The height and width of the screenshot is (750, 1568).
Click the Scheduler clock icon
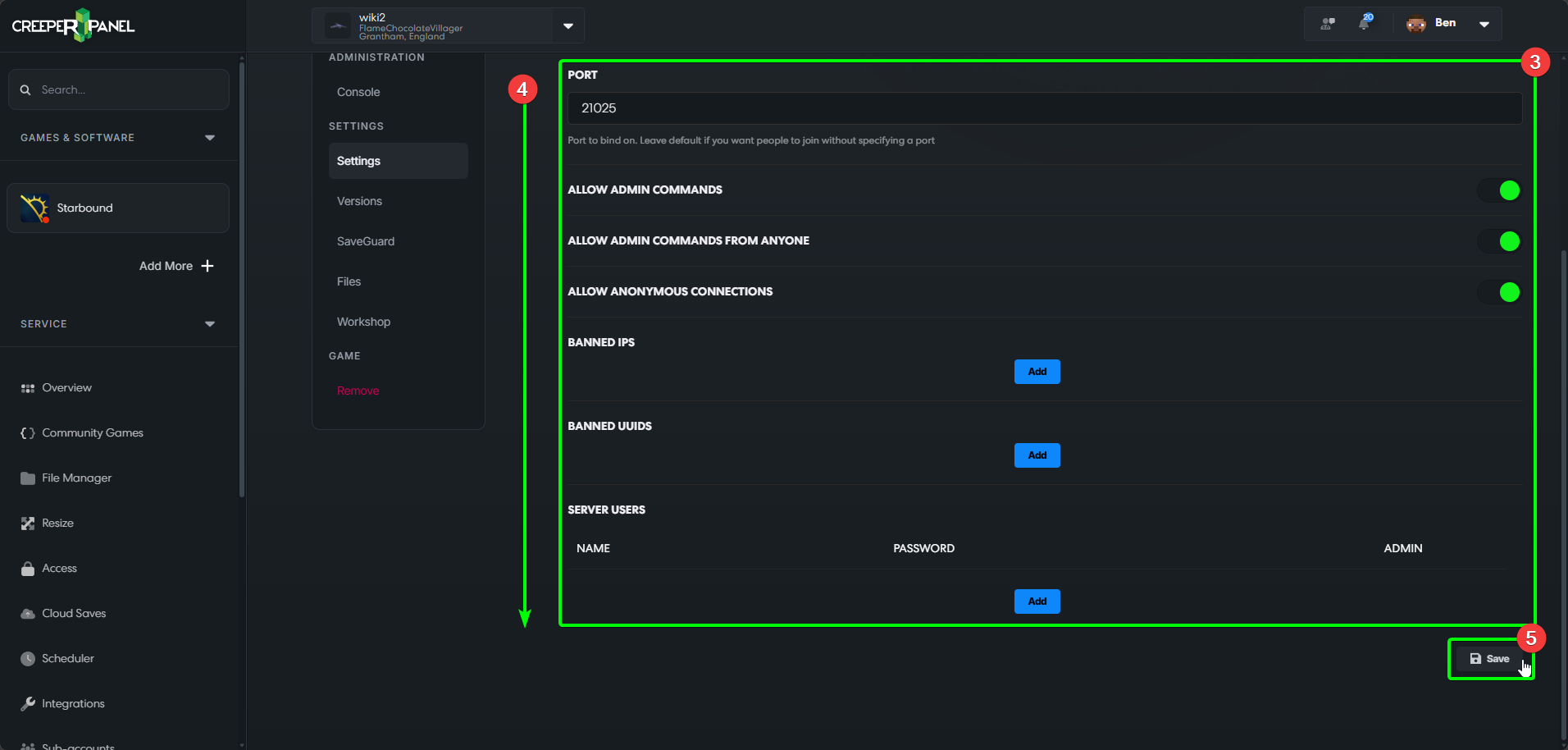coord(28,659)
